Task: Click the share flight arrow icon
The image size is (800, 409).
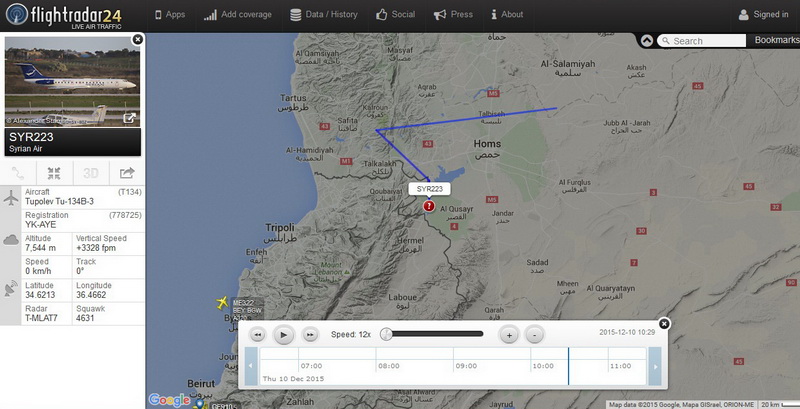Action: coord(127,173)
